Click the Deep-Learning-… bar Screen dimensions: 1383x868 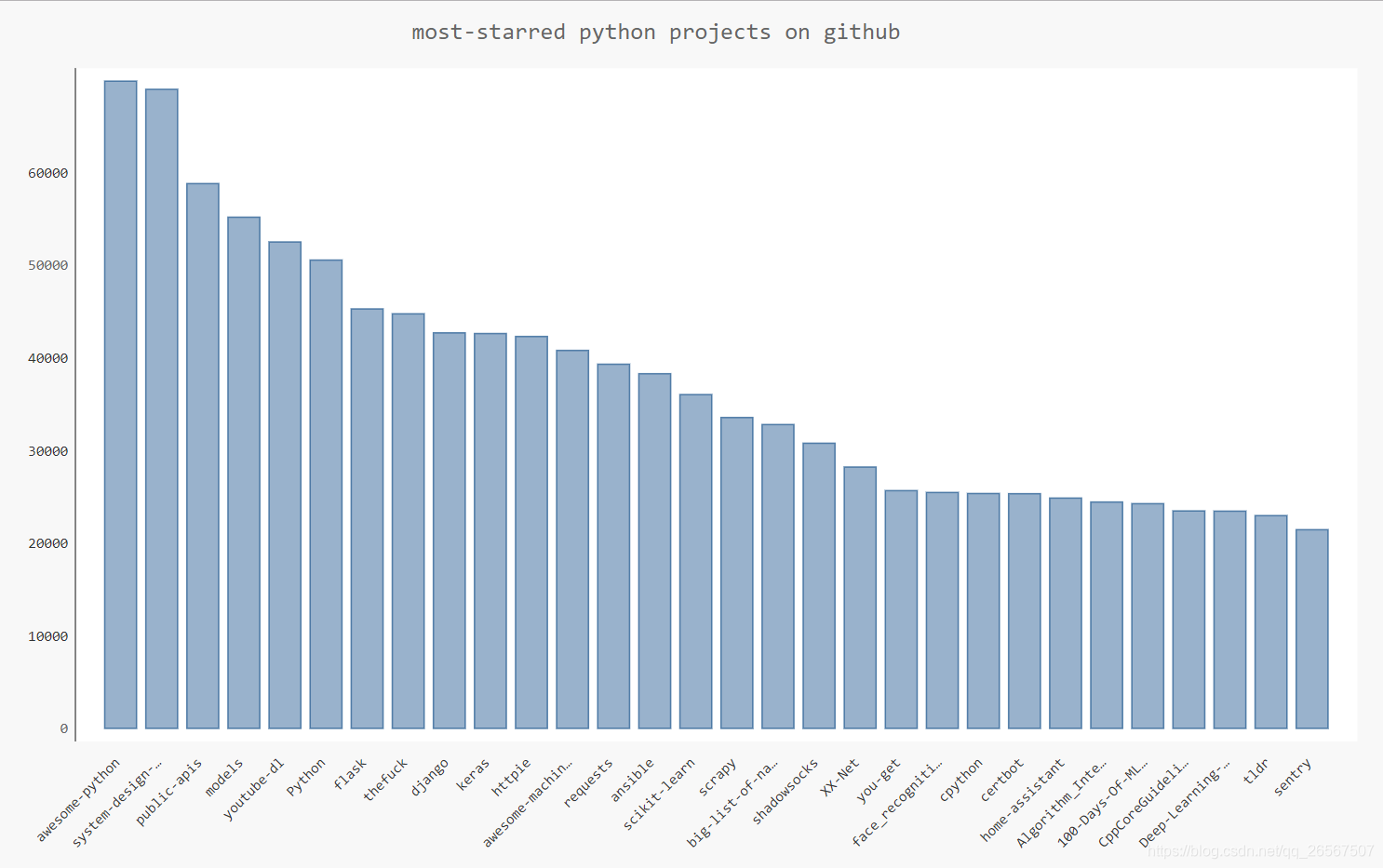point(1229,620)
